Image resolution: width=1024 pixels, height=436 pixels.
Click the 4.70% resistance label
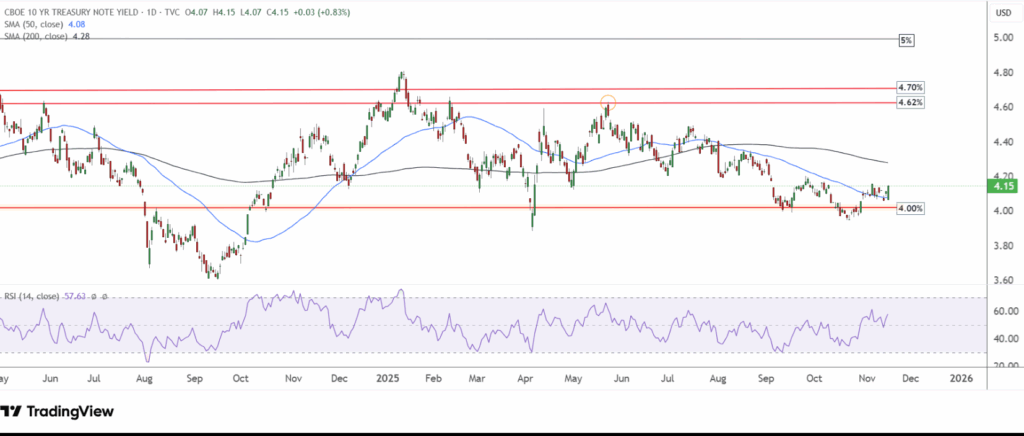910,88
